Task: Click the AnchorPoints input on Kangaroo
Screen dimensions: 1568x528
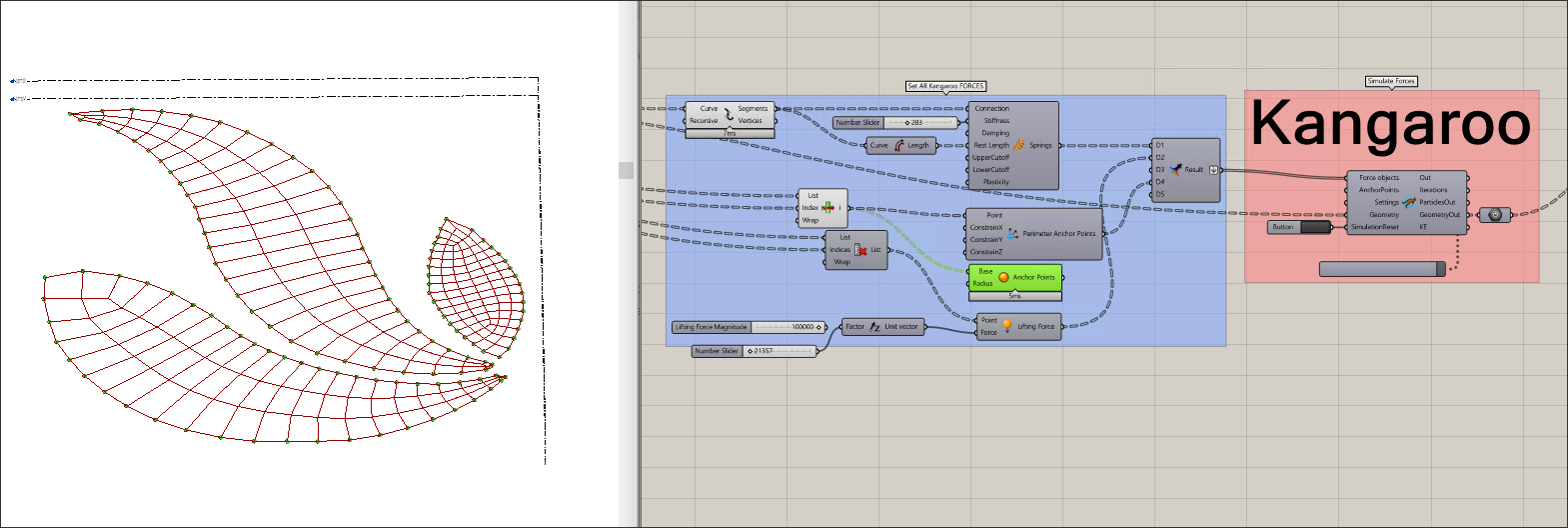Action: pos(1379,190)
